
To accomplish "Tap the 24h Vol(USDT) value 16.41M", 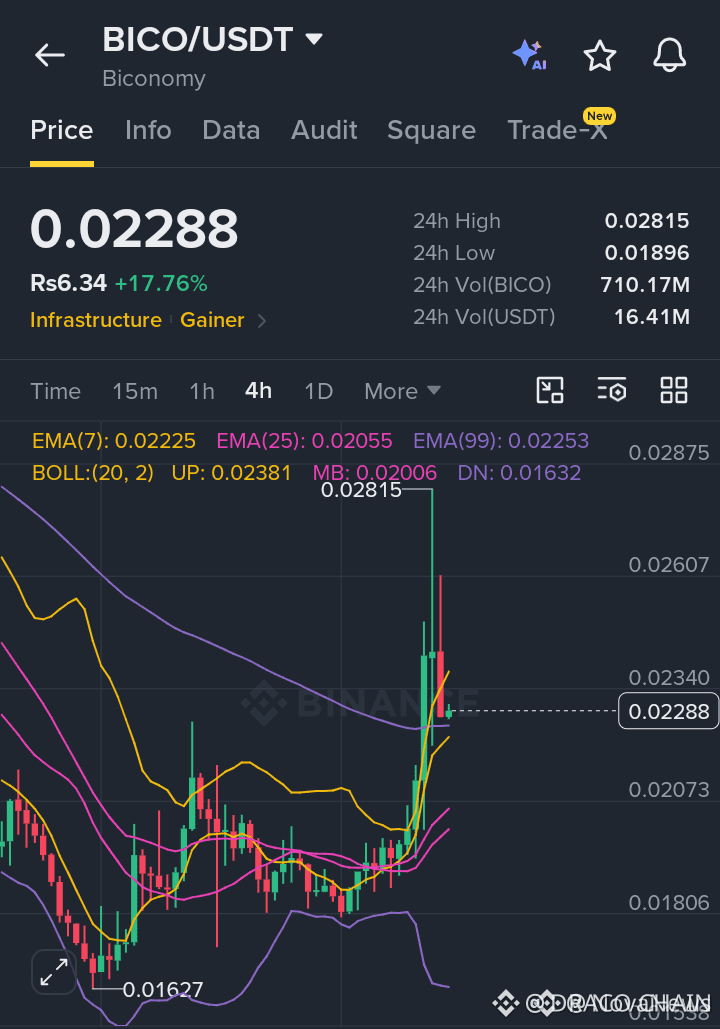I will point(651,317).
